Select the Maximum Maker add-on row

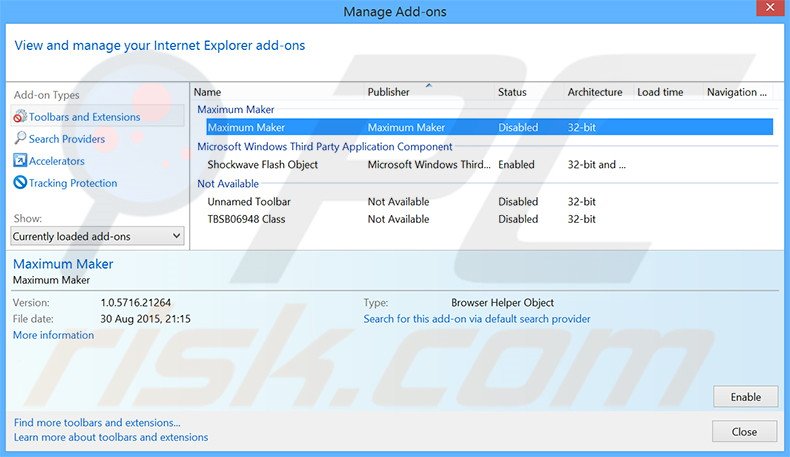(x=489, y=127)
